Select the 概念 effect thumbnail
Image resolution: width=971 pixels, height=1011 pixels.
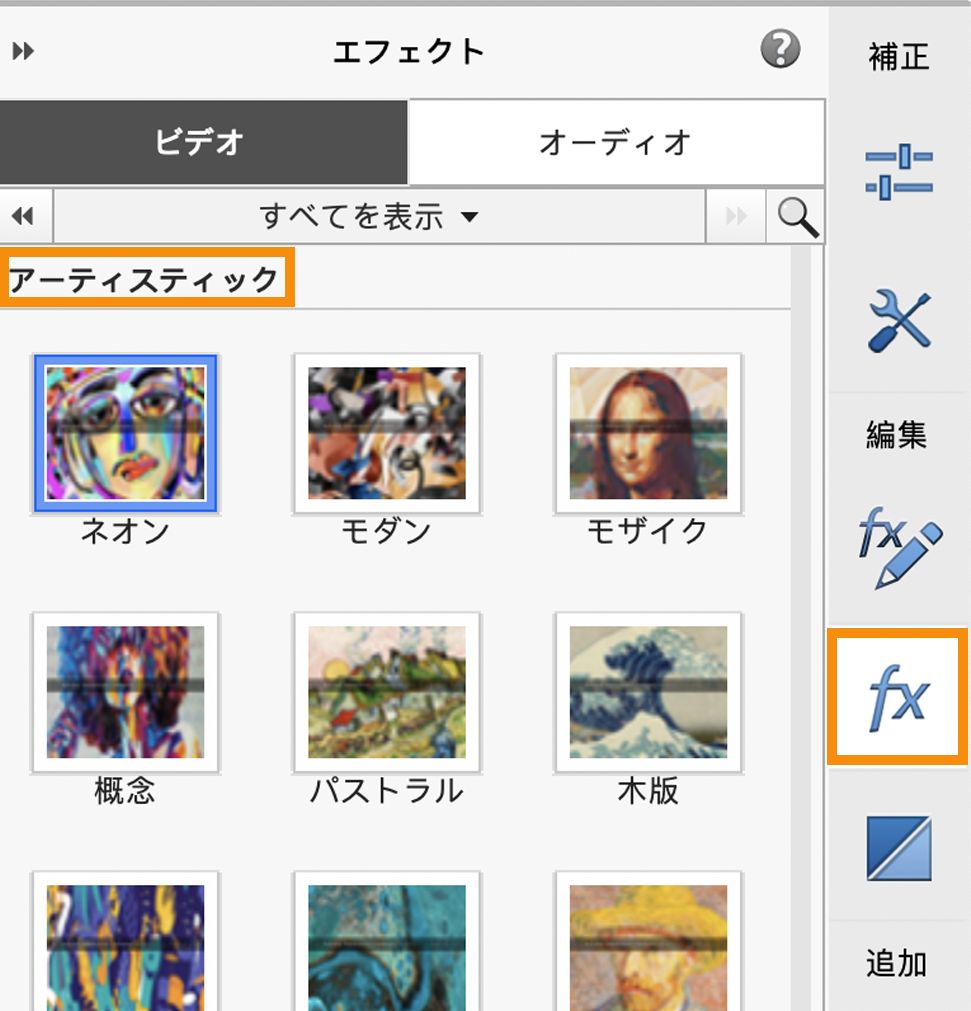coord(126,692)
